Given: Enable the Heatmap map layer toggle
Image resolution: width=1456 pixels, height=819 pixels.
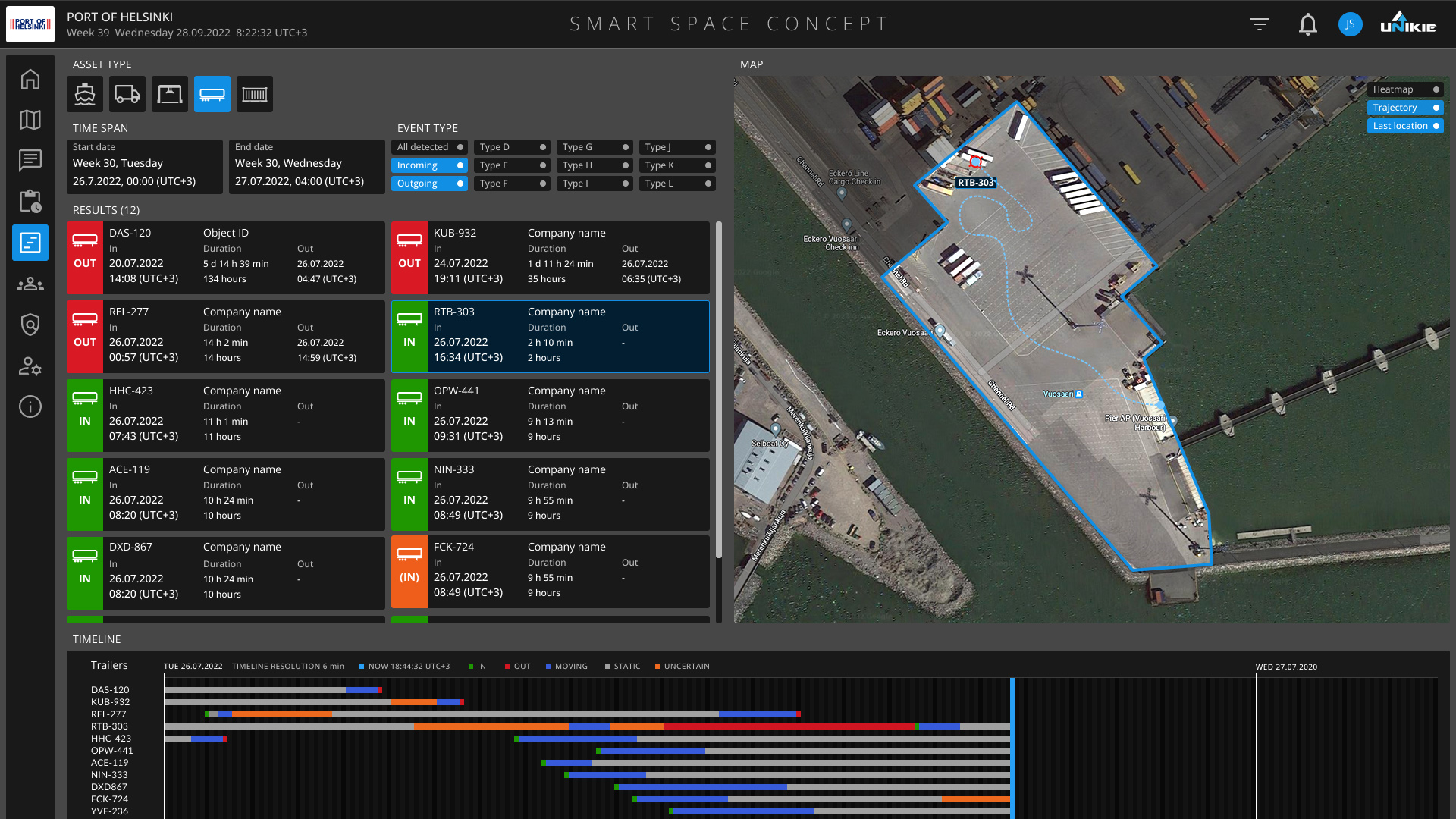Looking at the screenshot, I should click(1405, 89).
